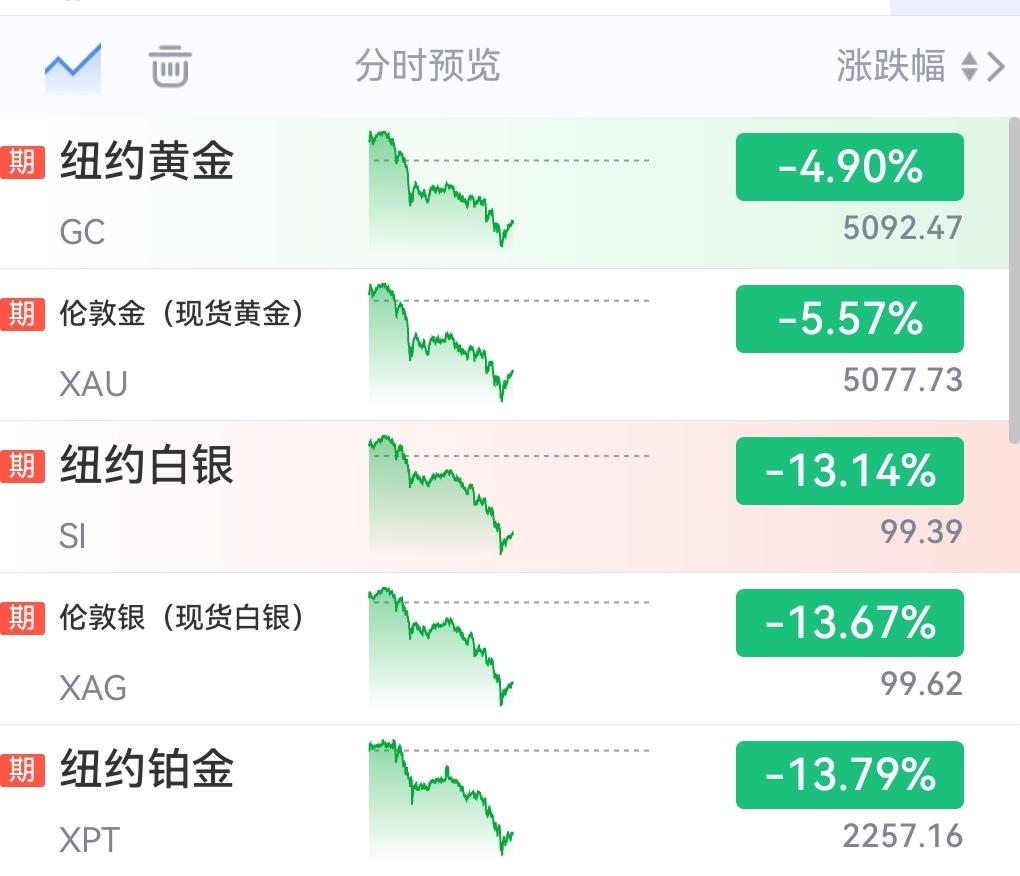
Task: Tap the -13.79% platinum change button
Action: (x=849, y=775)
